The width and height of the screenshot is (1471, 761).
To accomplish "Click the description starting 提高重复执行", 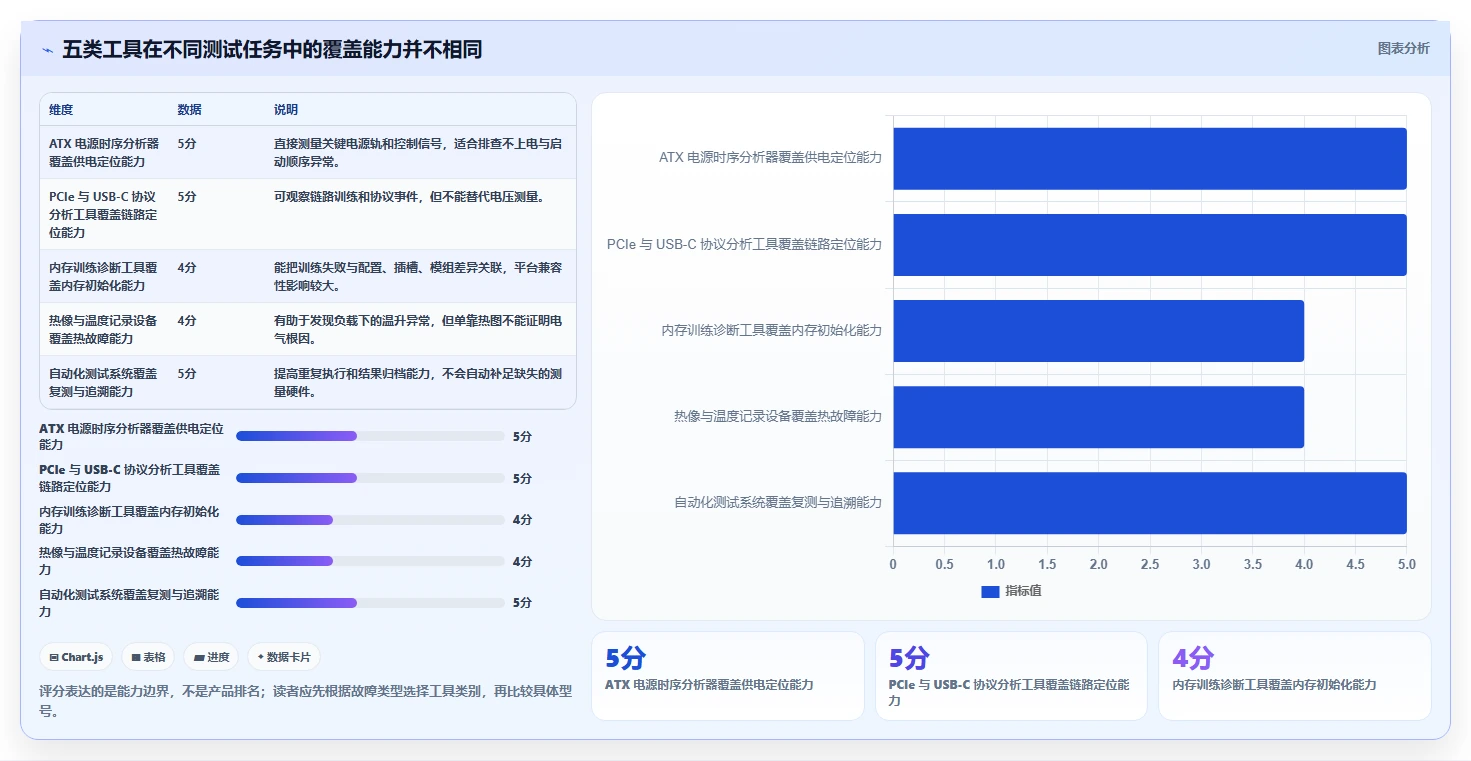I will pyautogui.click(x=418, y=382).
